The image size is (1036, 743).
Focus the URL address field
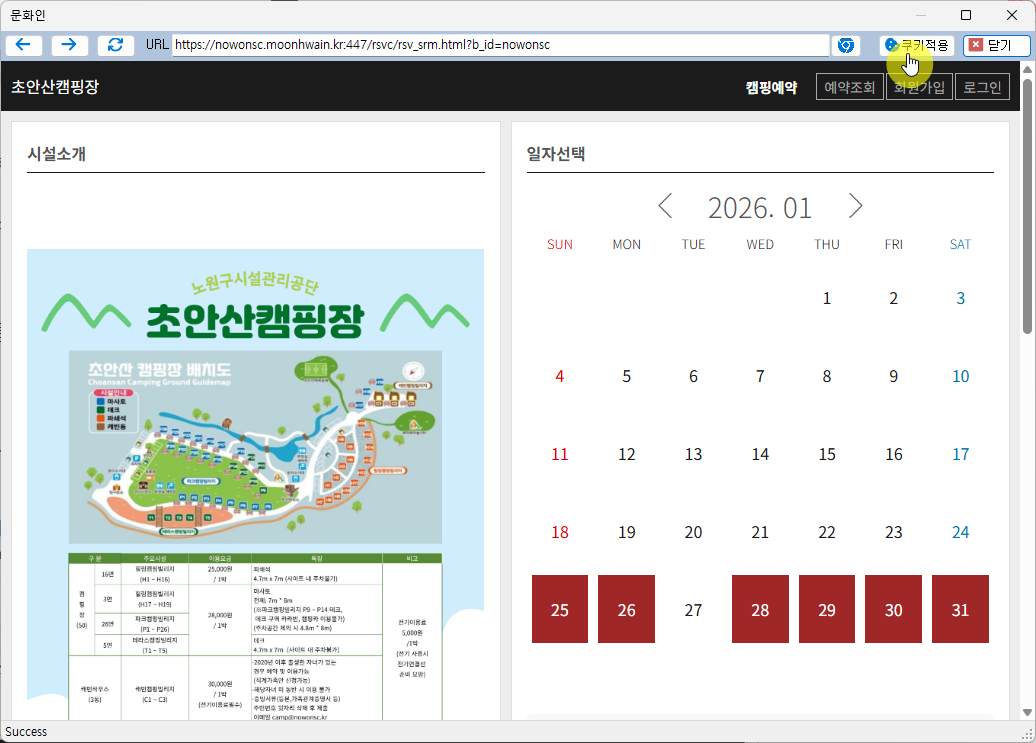coord(500,45)
